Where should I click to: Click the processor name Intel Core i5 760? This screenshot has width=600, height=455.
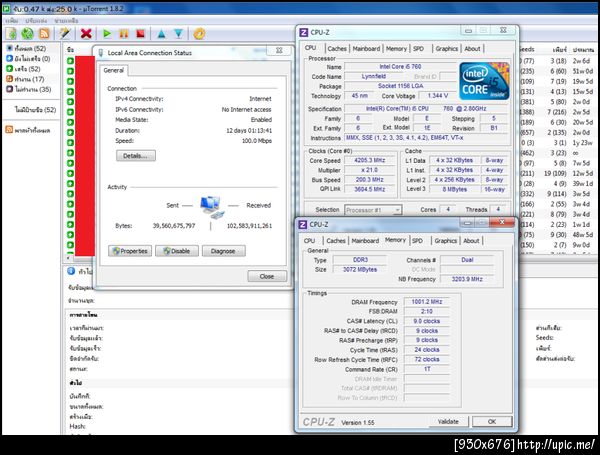click(400, 67)
